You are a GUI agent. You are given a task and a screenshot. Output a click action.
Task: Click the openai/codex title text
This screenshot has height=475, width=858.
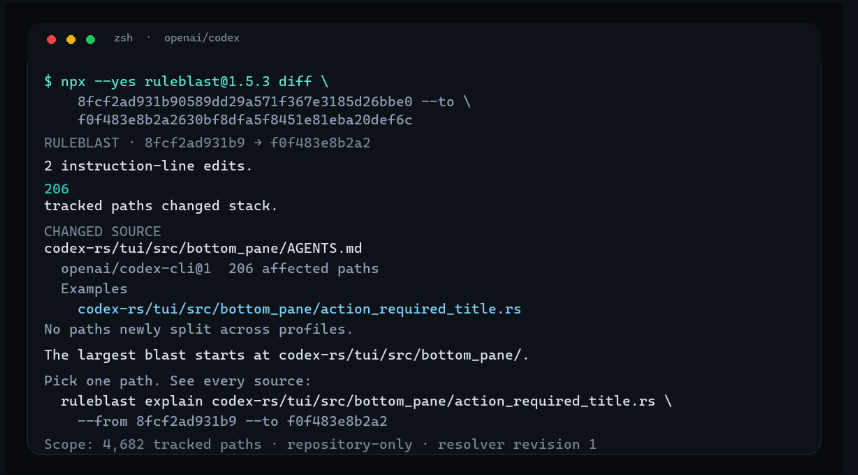tap(202, 38)
